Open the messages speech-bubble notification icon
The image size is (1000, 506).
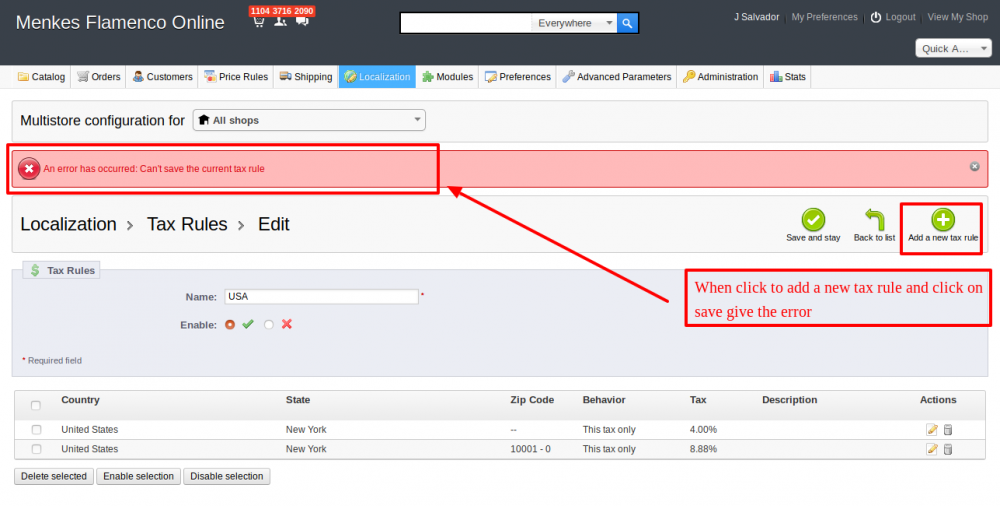tap(302, 22)
